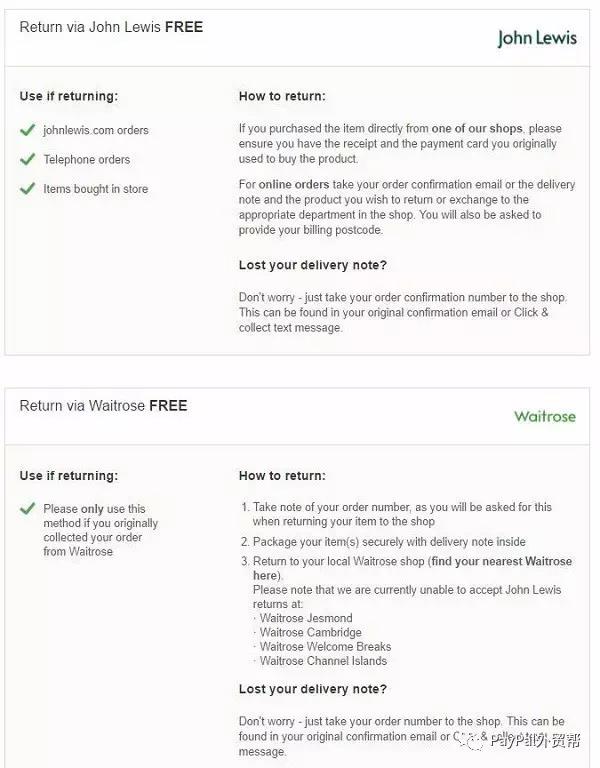Click 'Waitrose Welcome Breaks' list entry
This screenshot has height=768, width=600.
[x=325, y=647]
